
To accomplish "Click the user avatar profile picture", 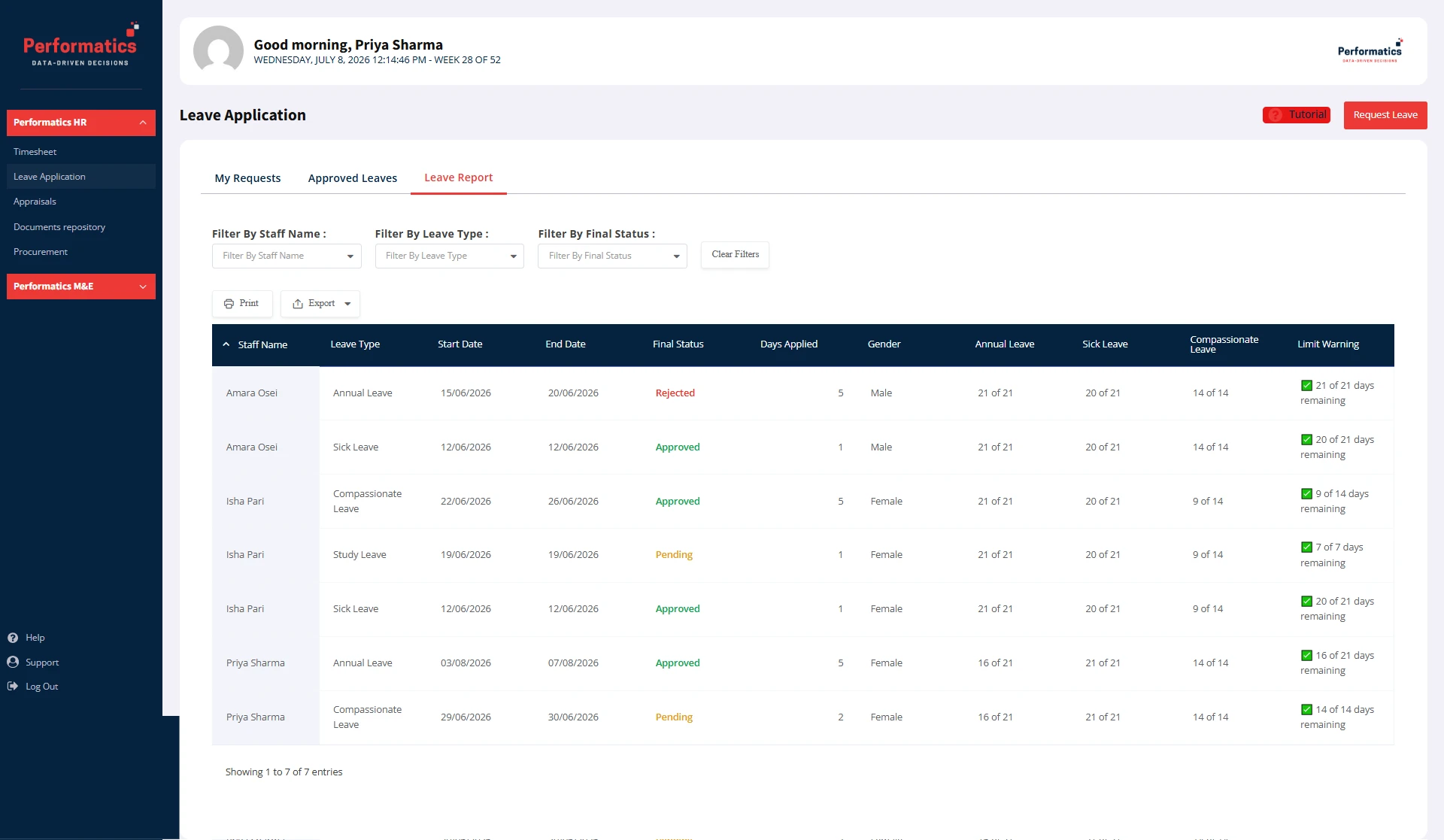I will 218,51.
